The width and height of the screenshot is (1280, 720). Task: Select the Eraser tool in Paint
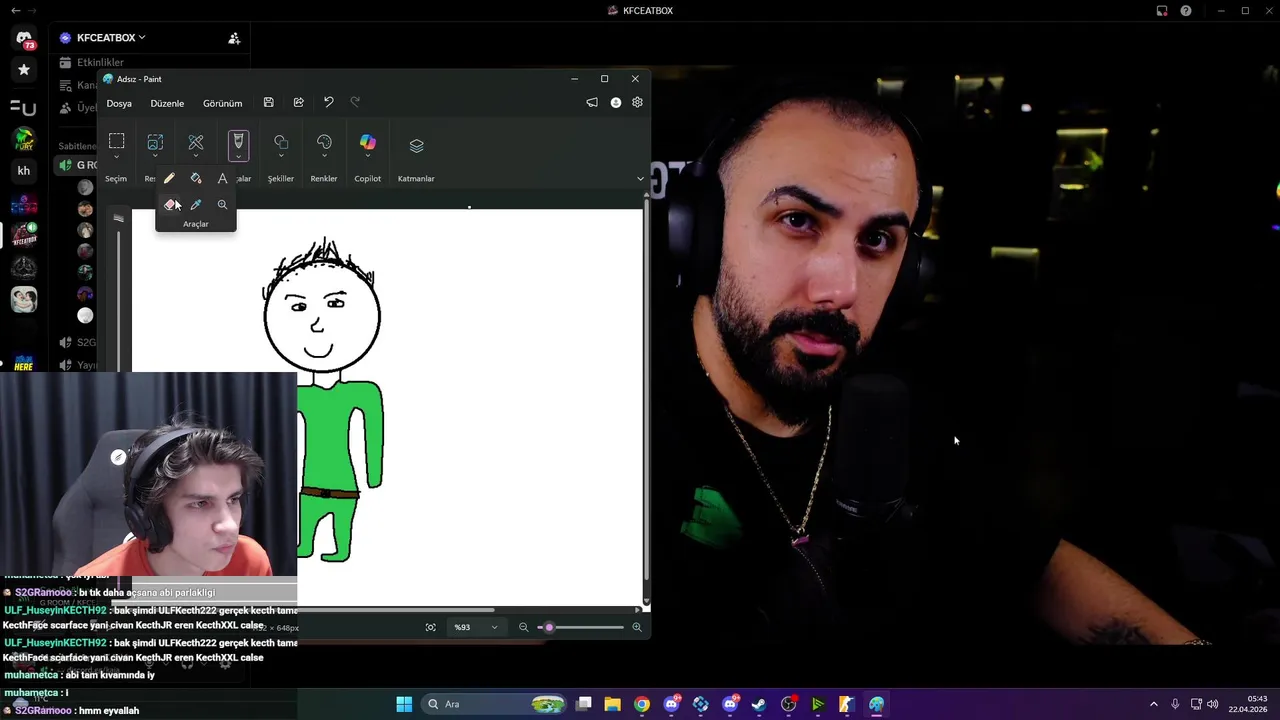(170, 204)
